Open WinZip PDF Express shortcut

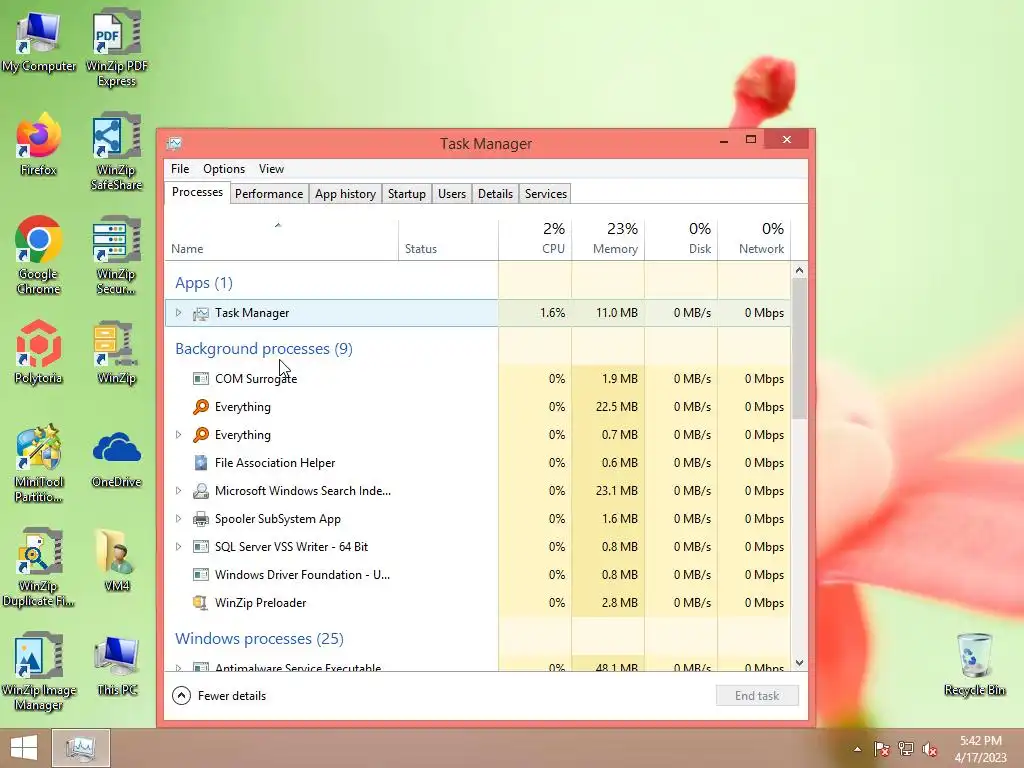[117, 47]
